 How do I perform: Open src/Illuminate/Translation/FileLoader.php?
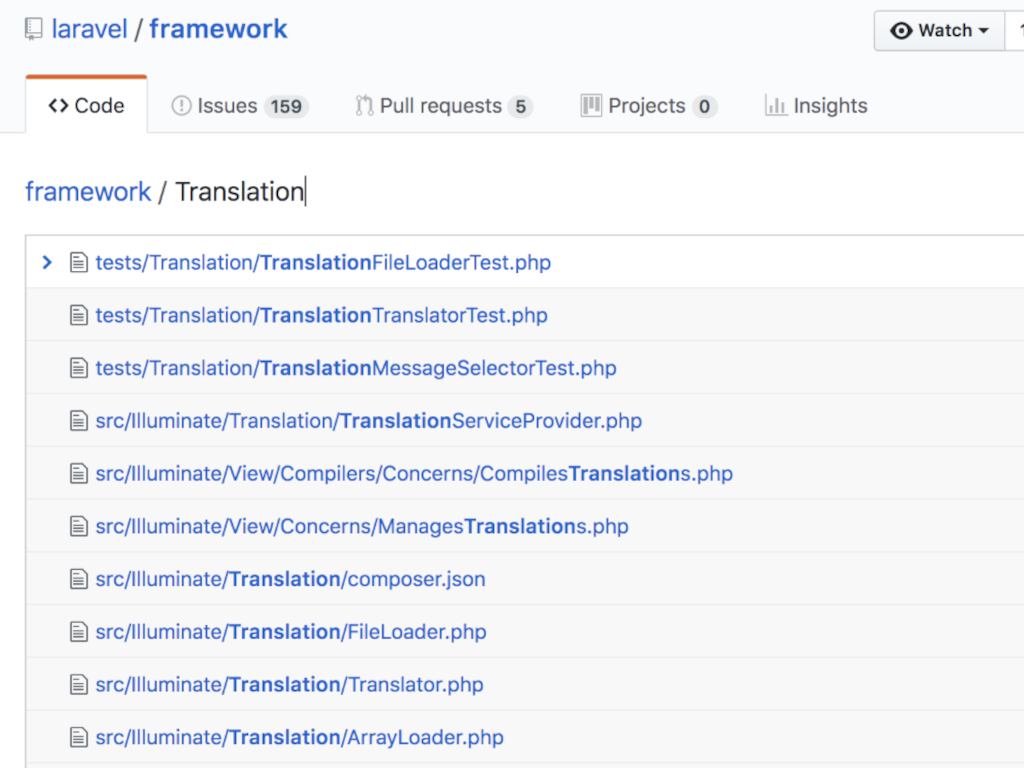pyautogui.click(x=291, y=632)
